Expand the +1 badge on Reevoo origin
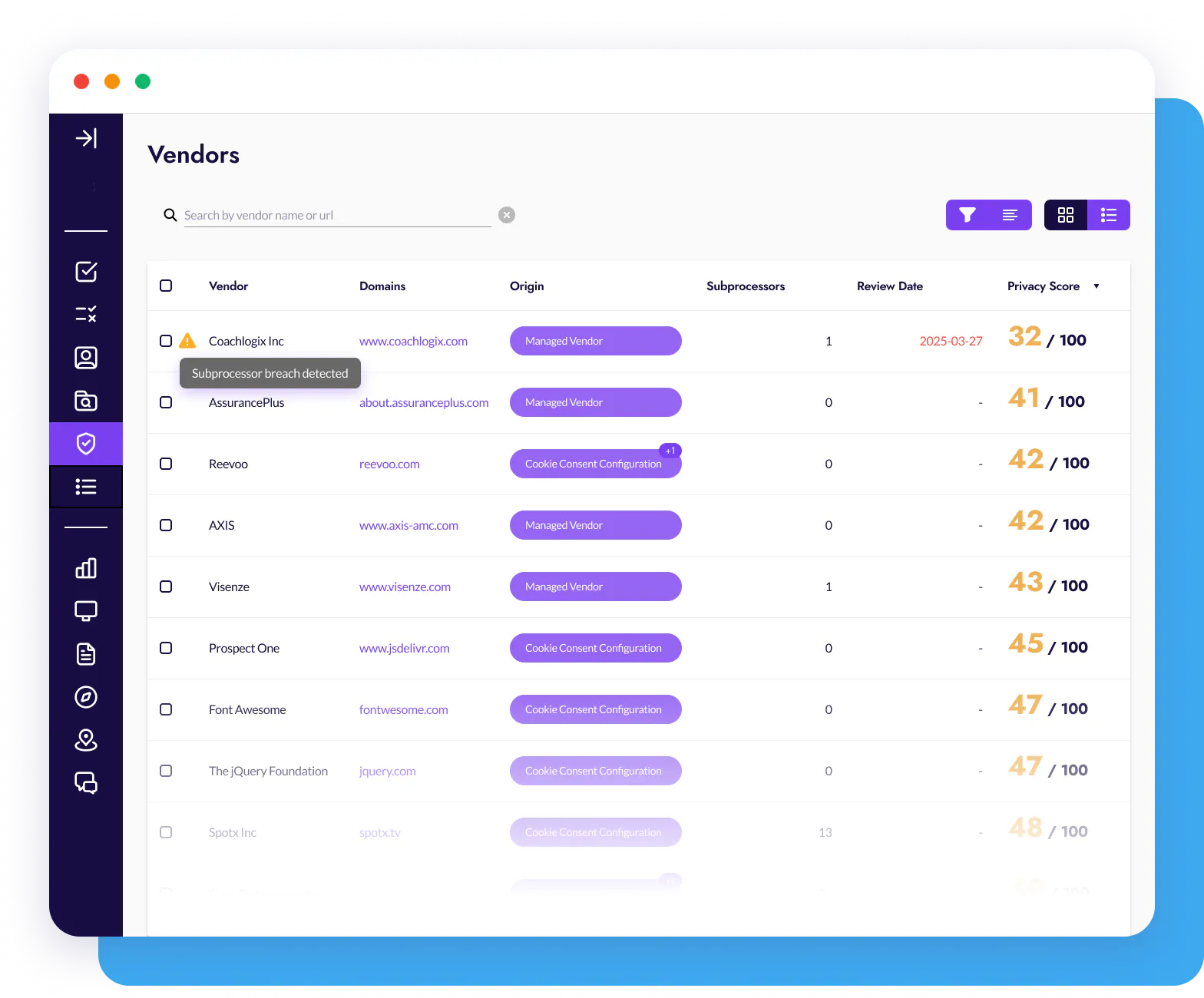 670,451
